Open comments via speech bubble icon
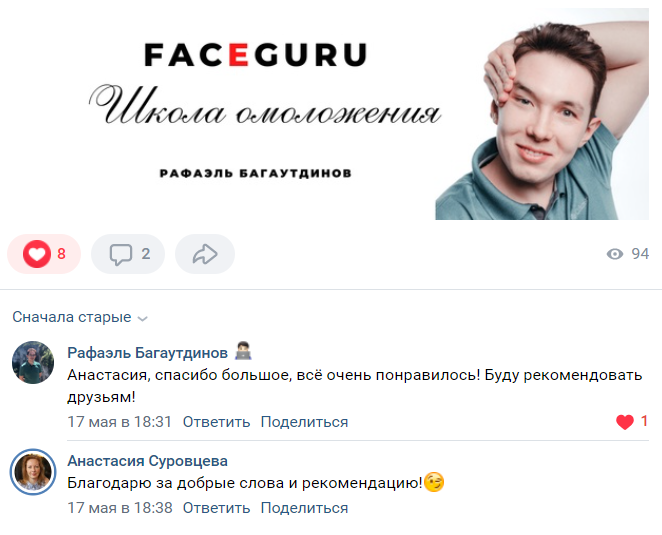Image resolution: width=662 pixels, height=535 pixels. point(128,254)
